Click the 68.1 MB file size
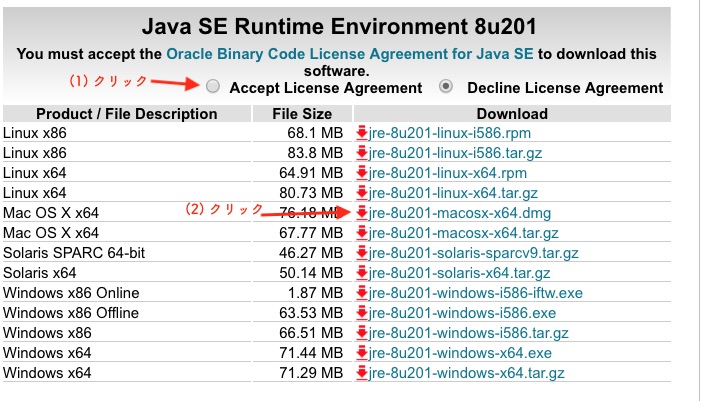 tap(315, 133)
